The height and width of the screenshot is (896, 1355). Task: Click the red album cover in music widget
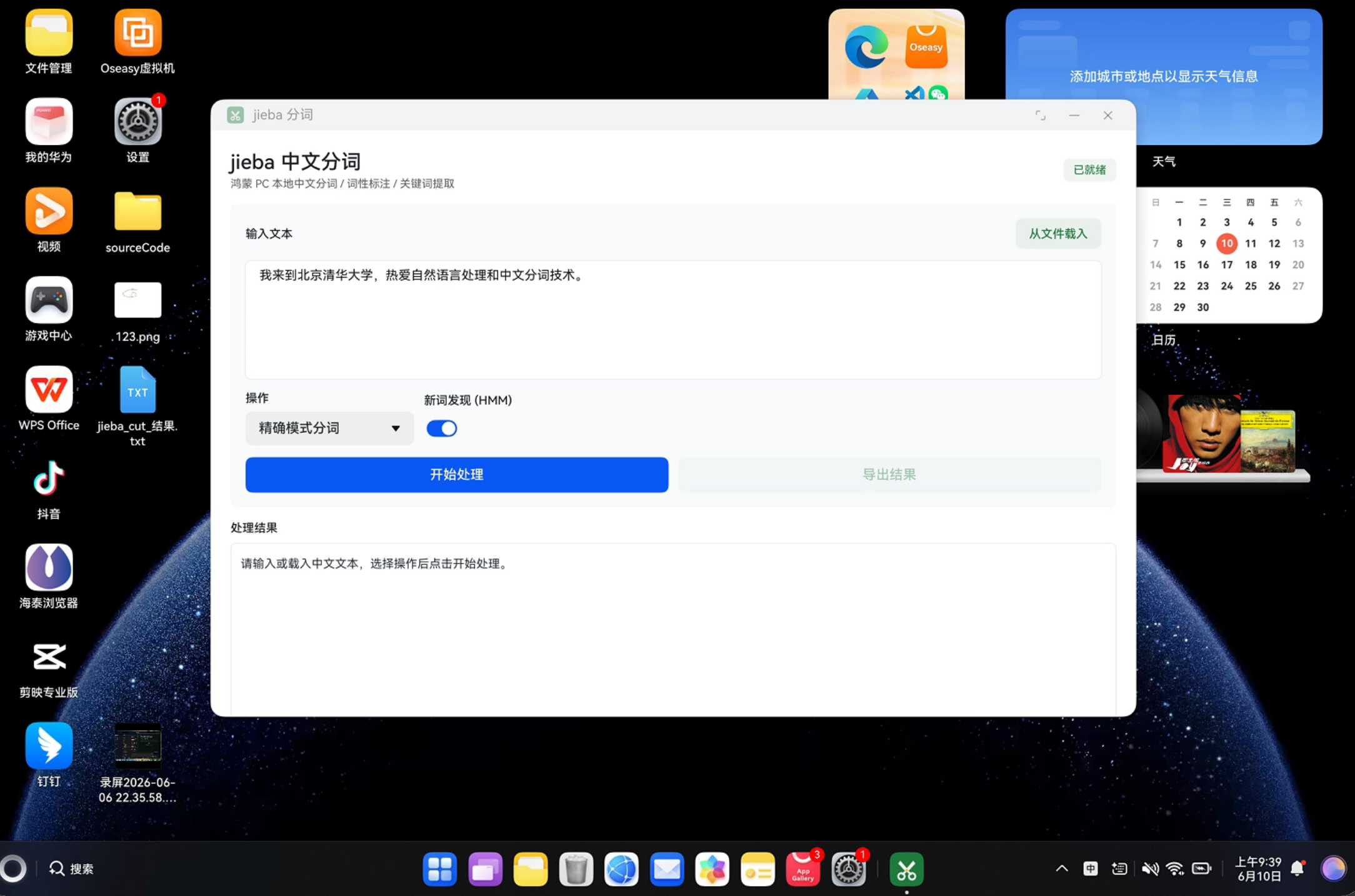[x=1201, y=433]
